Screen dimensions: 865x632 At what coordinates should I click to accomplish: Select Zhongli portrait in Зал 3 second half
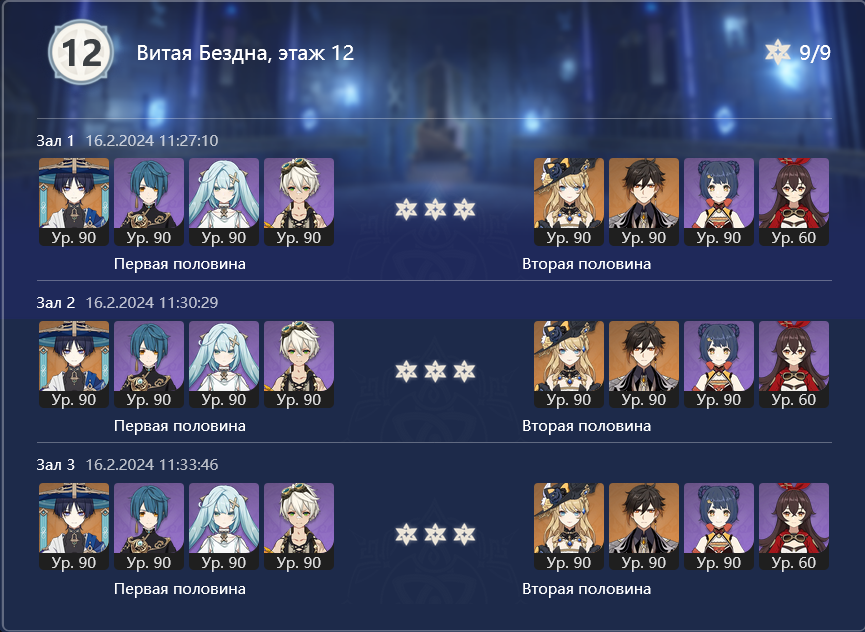(x=644, y=527)
